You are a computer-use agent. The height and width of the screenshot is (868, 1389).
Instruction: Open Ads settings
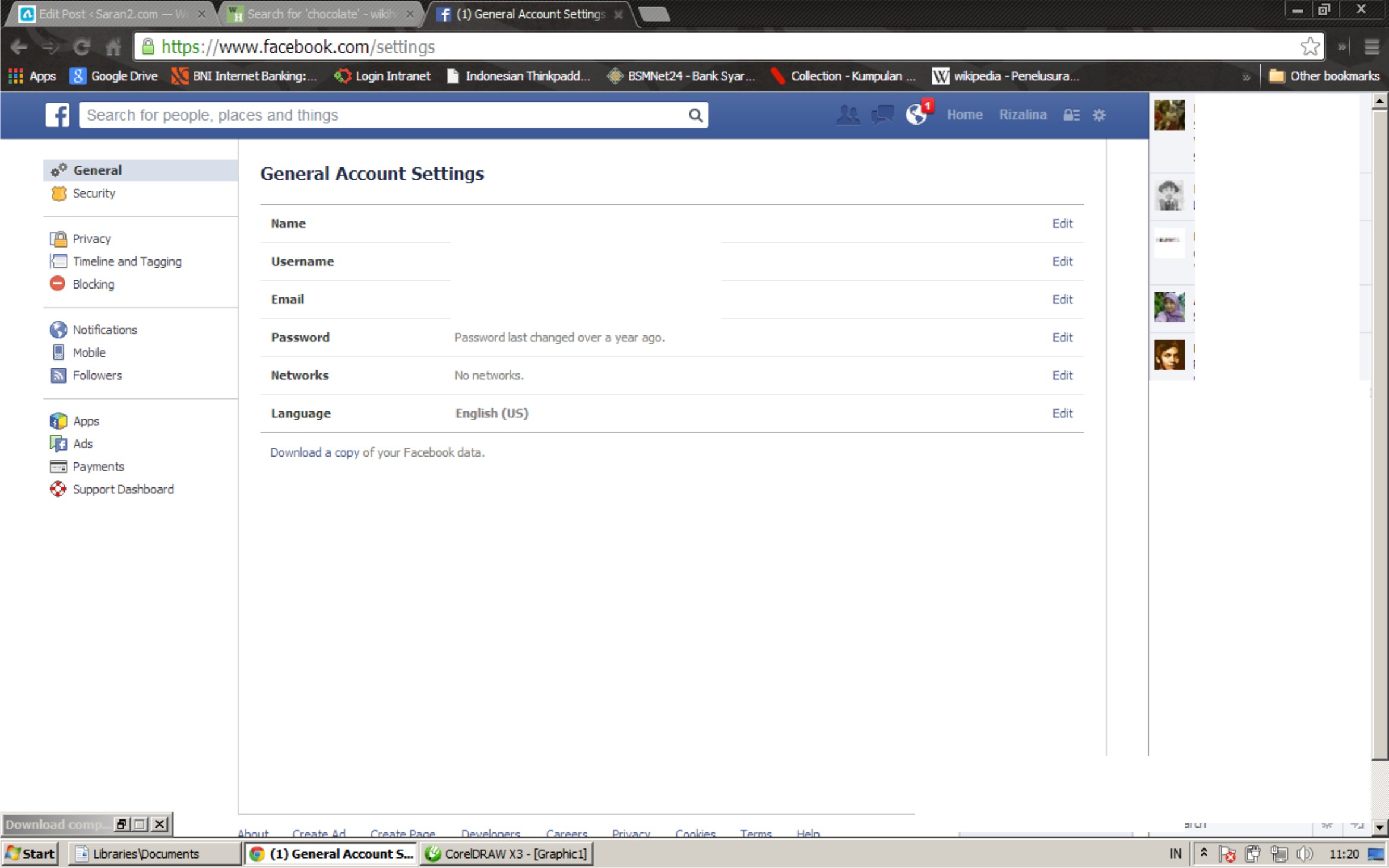83,443
